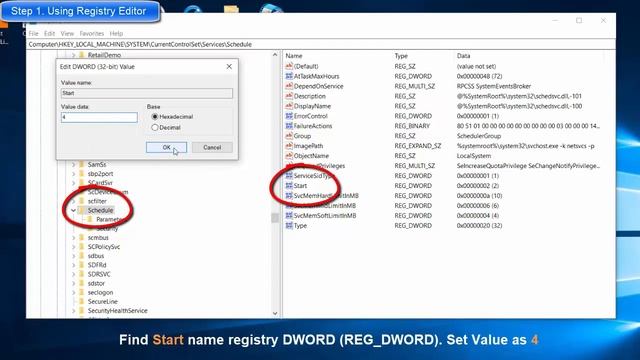This screenshot has height=360, width=640.
Task: Click the sdbus folder icon
Action: [82, 256]
